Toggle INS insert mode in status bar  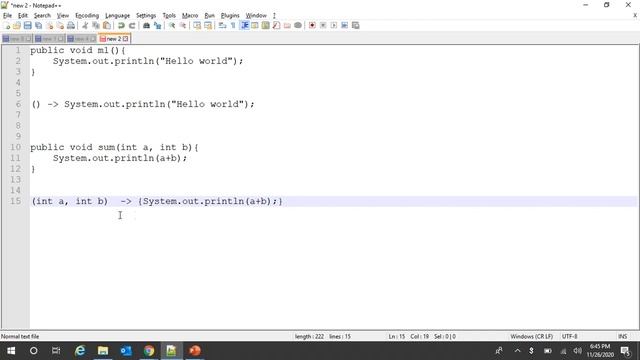coord(622,337)
